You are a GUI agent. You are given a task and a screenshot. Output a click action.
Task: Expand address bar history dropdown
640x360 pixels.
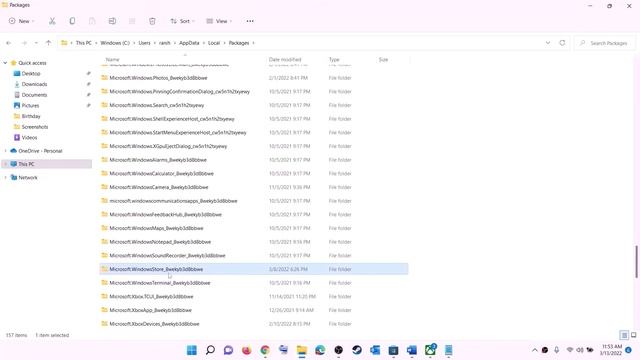(548, 43)
